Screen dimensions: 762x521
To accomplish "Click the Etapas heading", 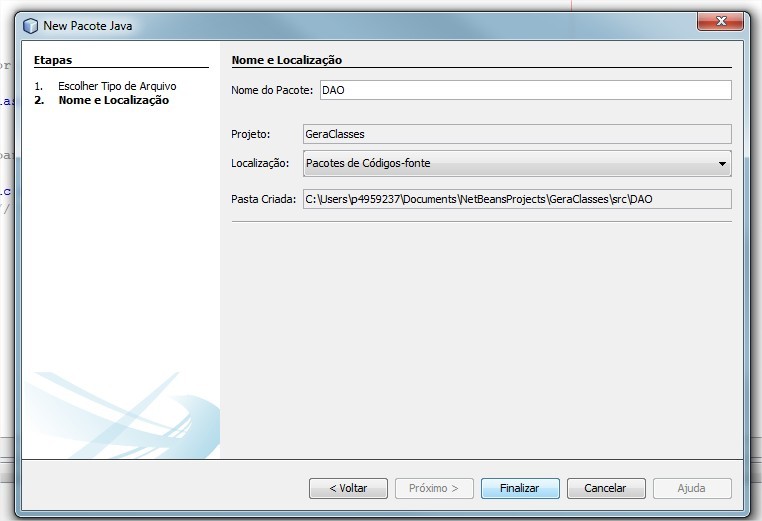I will click(53, 60).
